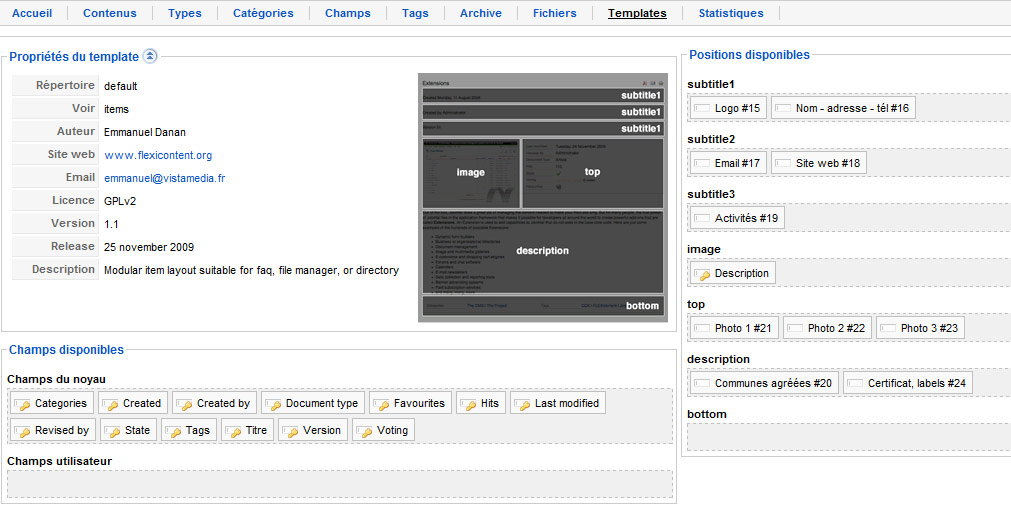Switch to the Champs tab

click(x=348, y=13)
